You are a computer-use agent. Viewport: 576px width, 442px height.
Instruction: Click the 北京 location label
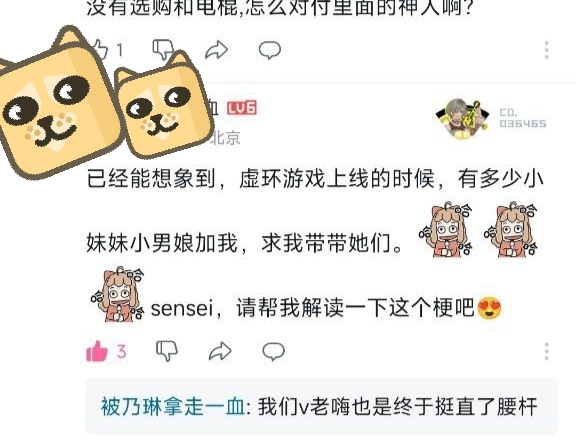tap(226, 138)
